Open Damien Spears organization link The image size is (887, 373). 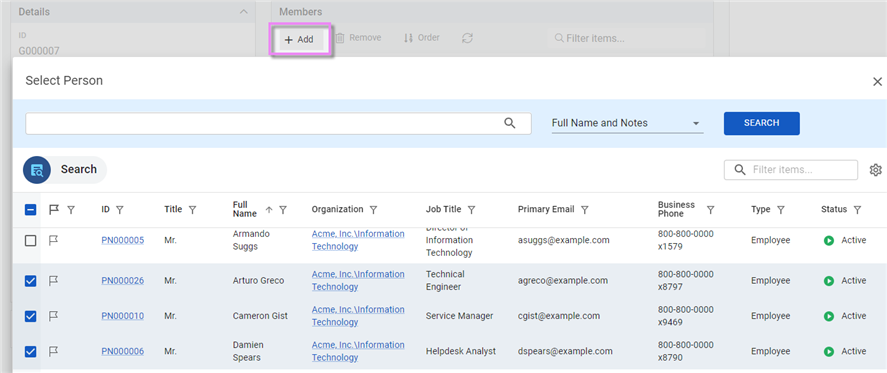(358, 351)
